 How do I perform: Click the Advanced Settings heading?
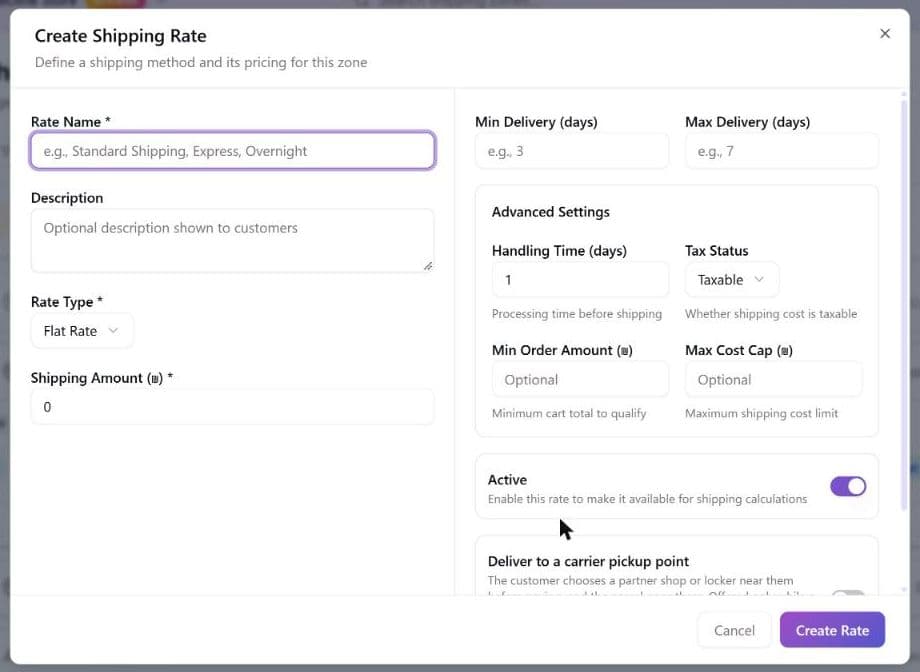(550, 212)
